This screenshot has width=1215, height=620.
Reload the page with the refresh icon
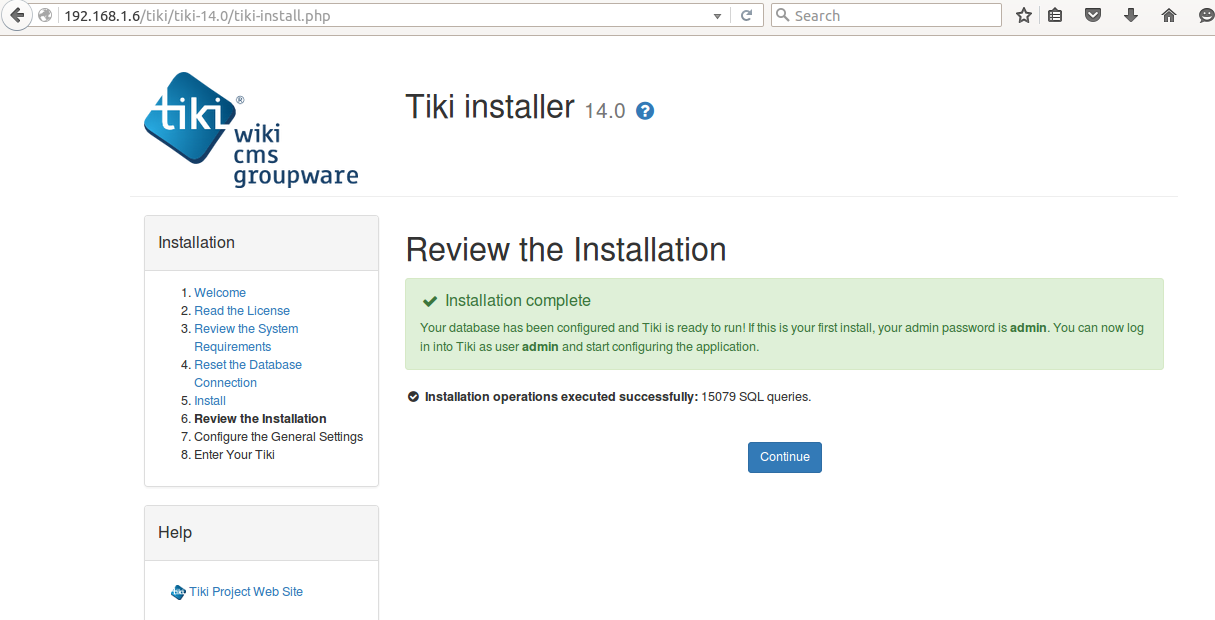pos(746,16)
